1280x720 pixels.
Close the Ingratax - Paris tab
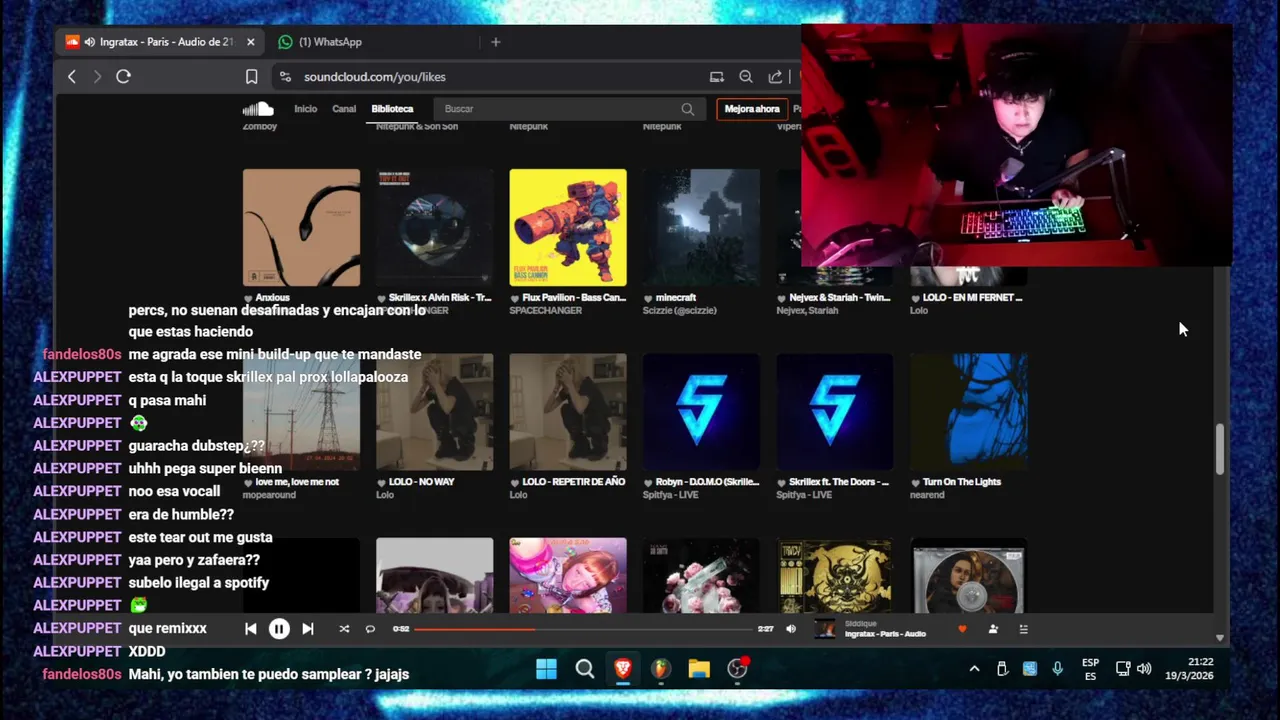point(250,42)
